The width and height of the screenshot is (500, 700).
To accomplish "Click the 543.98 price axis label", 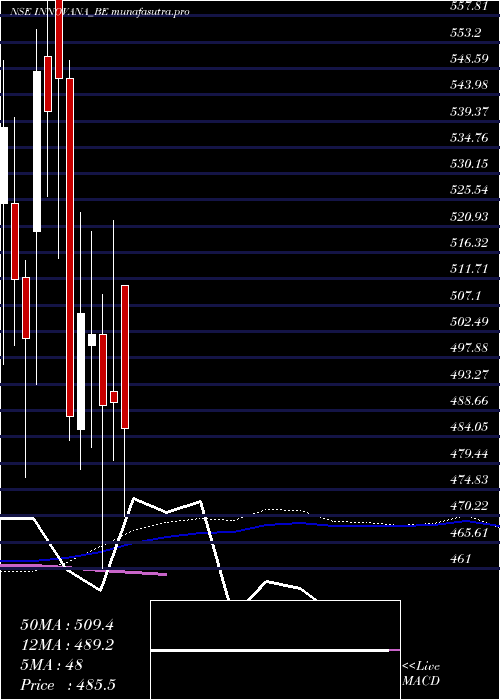I will pyautogui.click(x=469, y=85).
